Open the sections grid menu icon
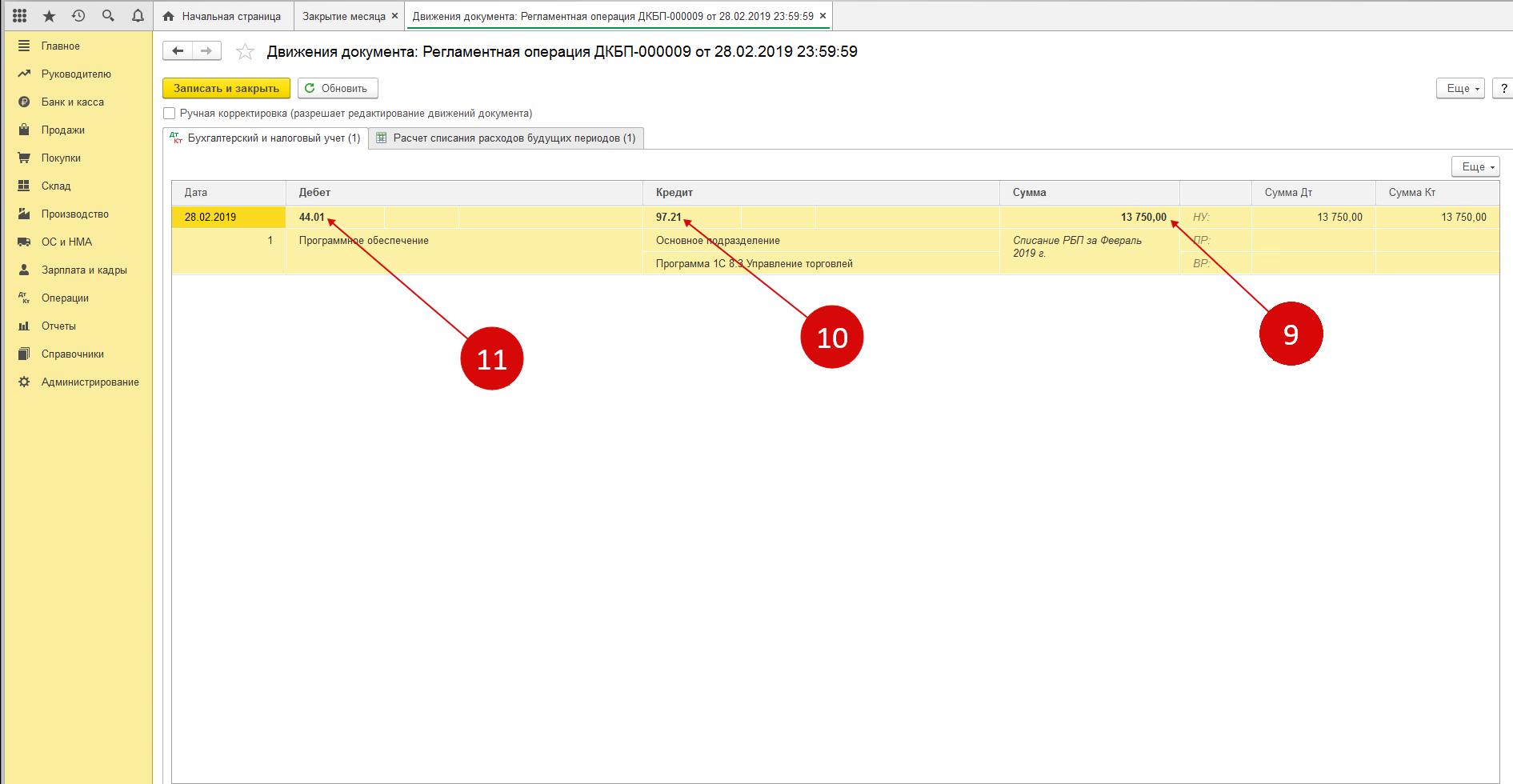Image resolution: width=1513 pixels, height=784 pixels. [20, 16]
